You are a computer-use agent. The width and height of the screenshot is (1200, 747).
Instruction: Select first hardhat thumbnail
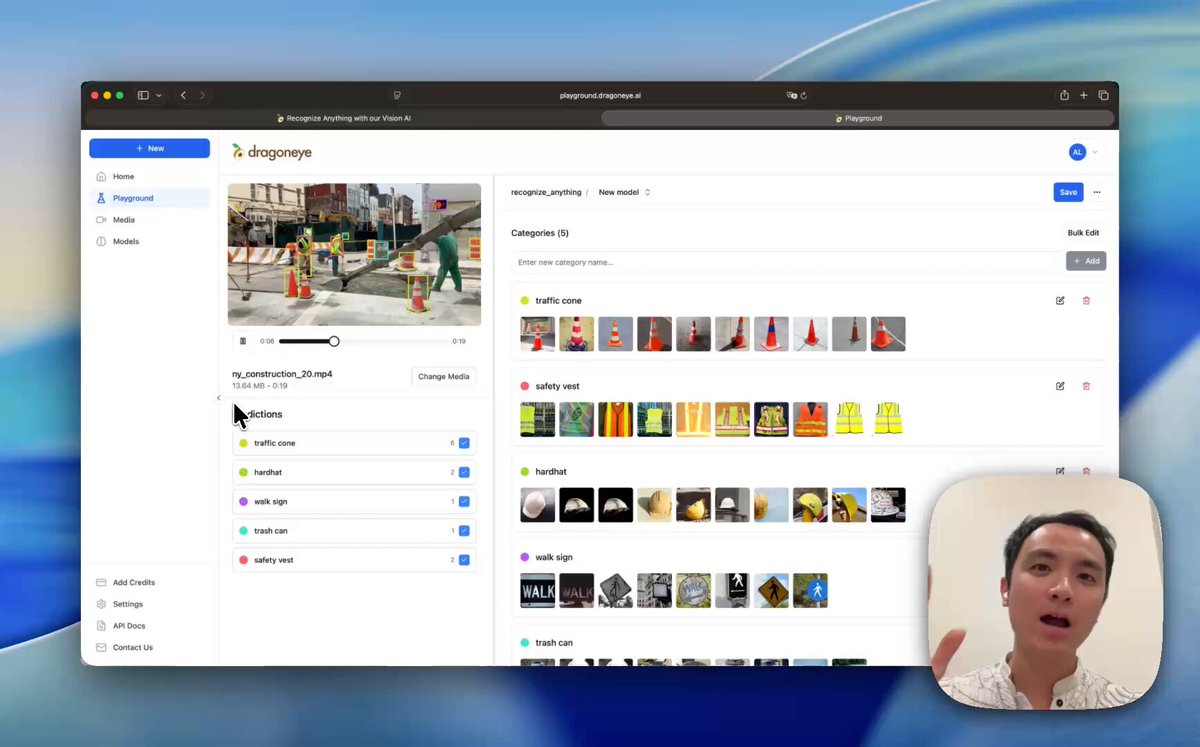(538, 505)
